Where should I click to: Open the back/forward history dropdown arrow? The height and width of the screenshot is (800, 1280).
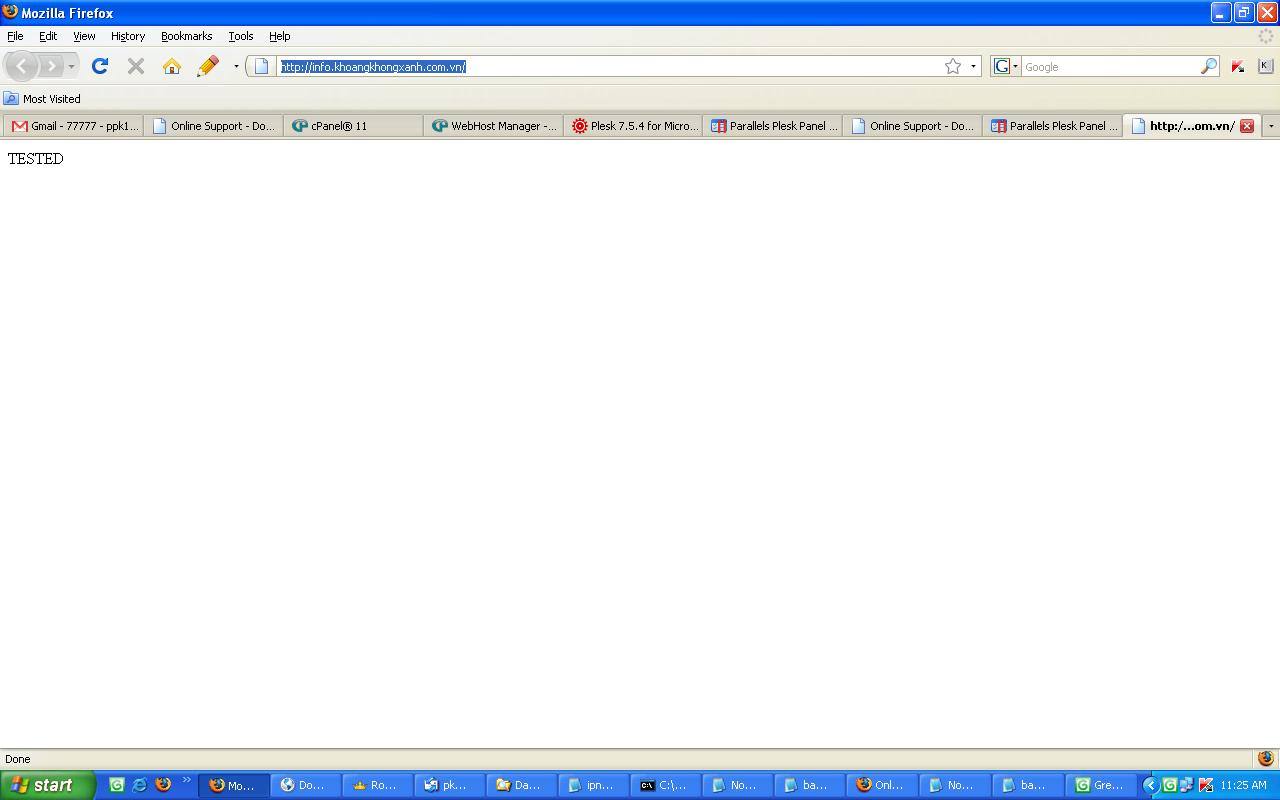tap(71, 66)
